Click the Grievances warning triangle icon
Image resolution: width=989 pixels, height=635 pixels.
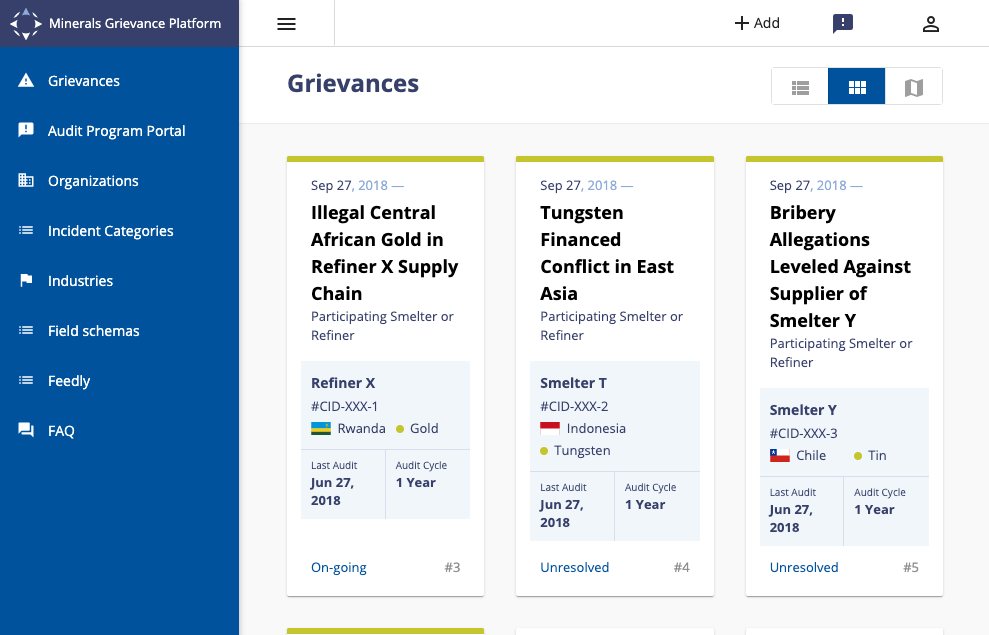[x=26, y=81]
